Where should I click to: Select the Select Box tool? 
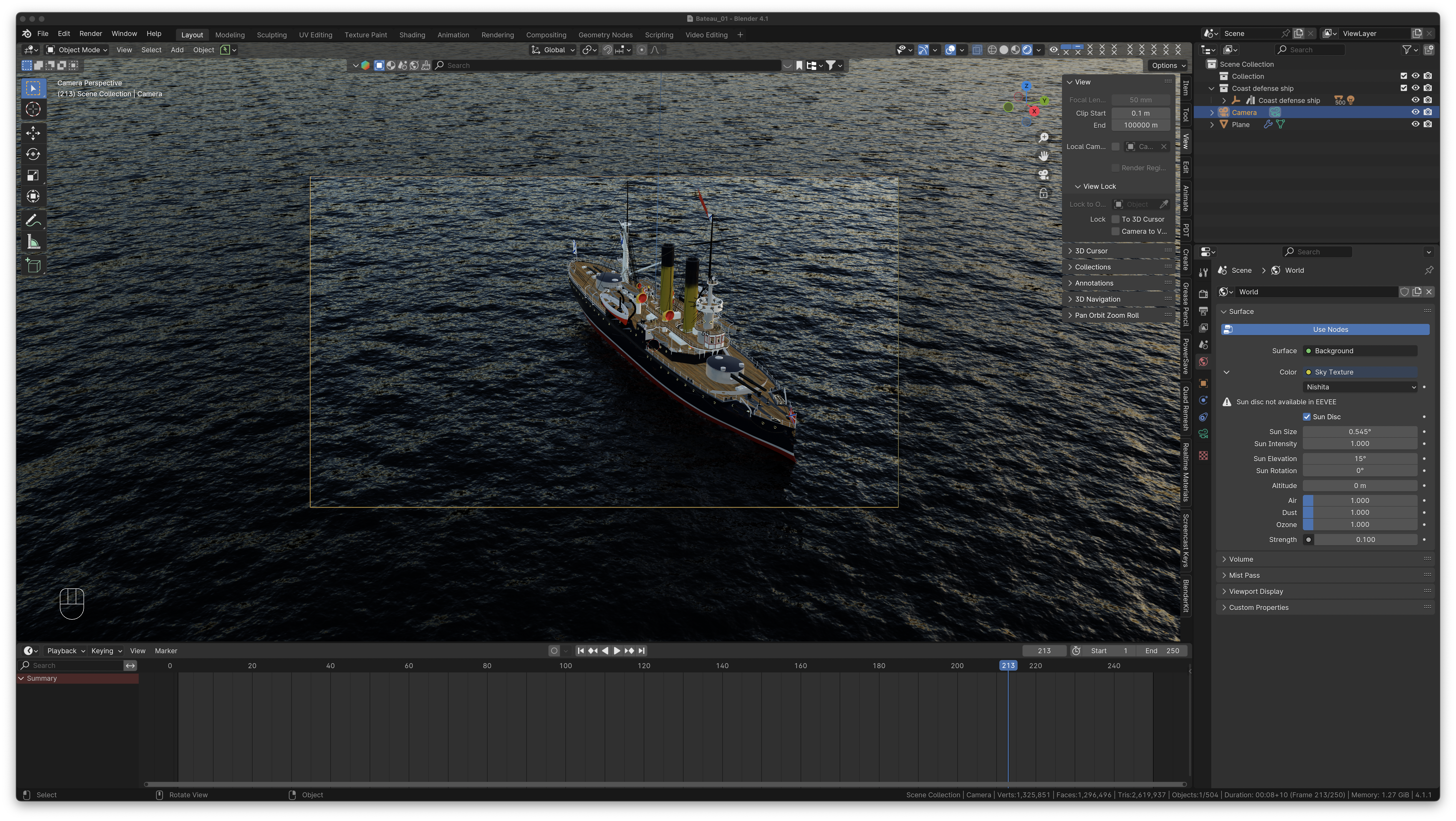pyautogui.click(x=33, y=88)
